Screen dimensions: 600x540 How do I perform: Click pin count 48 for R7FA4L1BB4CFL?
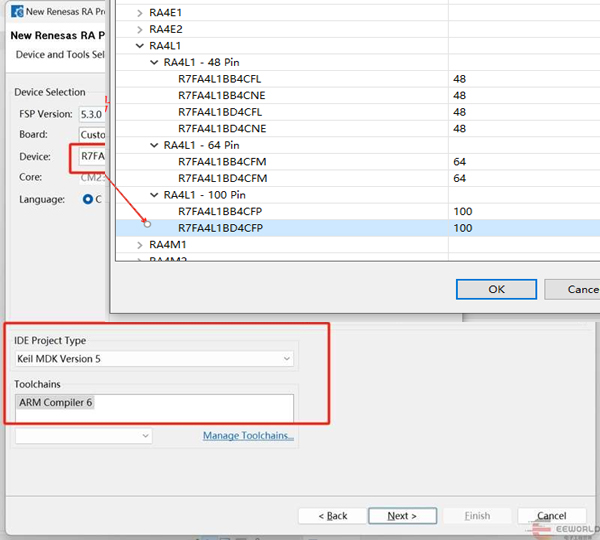coord(459,79)
